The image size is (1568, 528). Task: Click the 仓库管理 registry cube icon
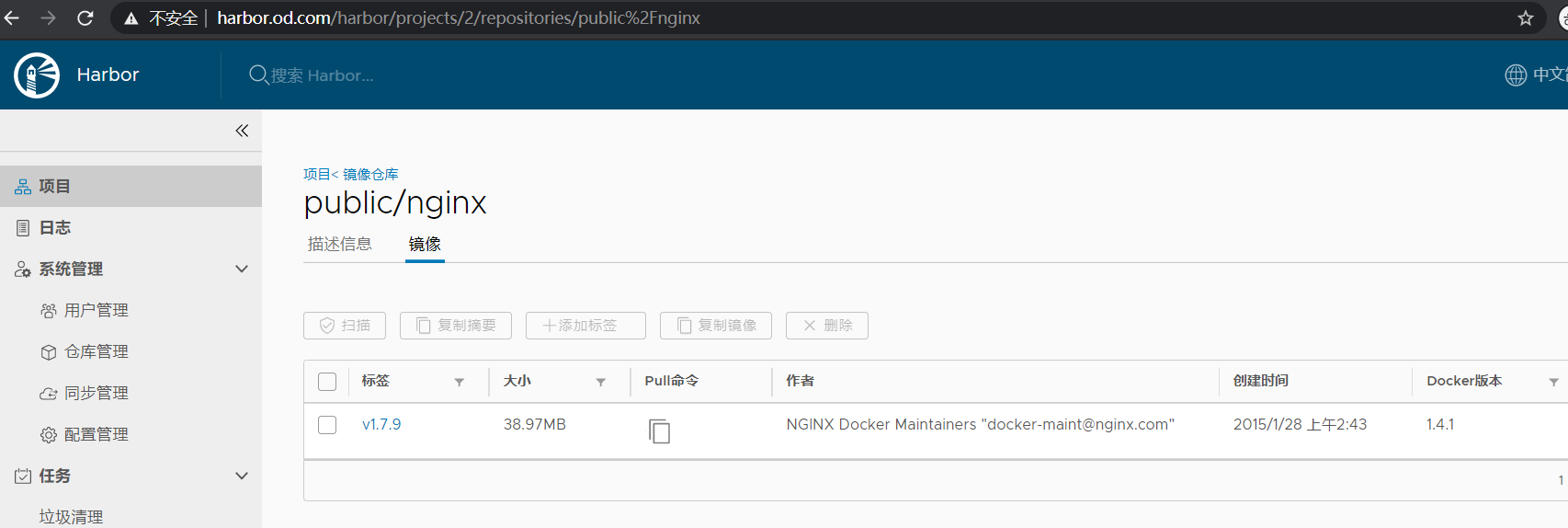point(49,352)
